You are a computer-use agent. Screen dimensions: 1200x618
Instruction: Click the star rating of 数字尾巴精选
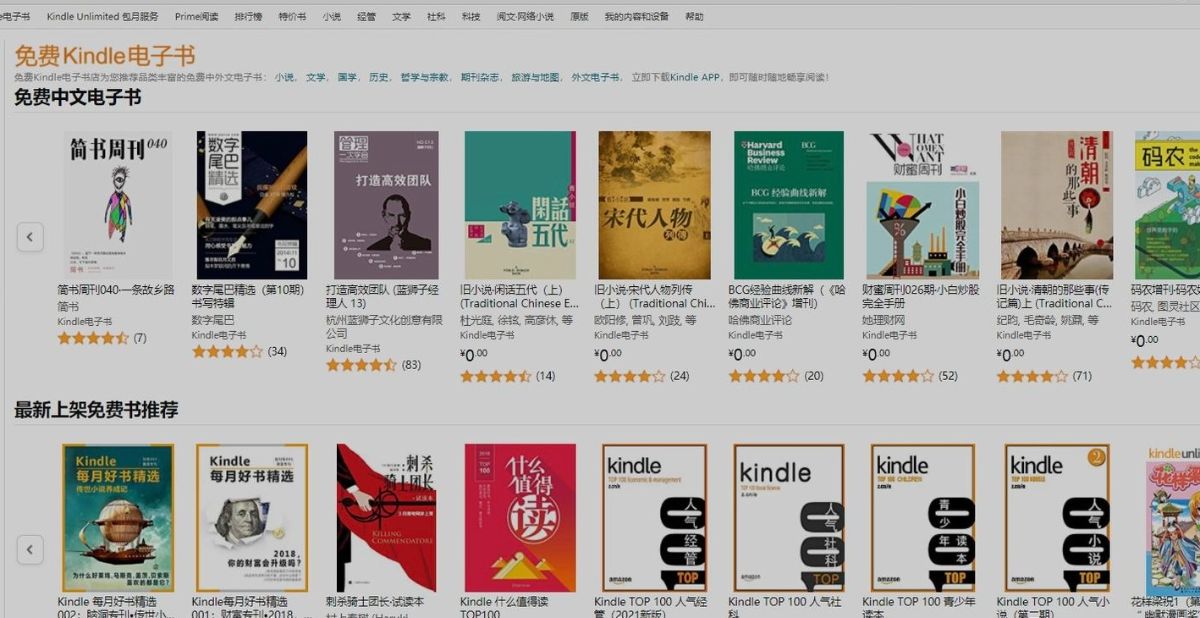click(227, 351)
